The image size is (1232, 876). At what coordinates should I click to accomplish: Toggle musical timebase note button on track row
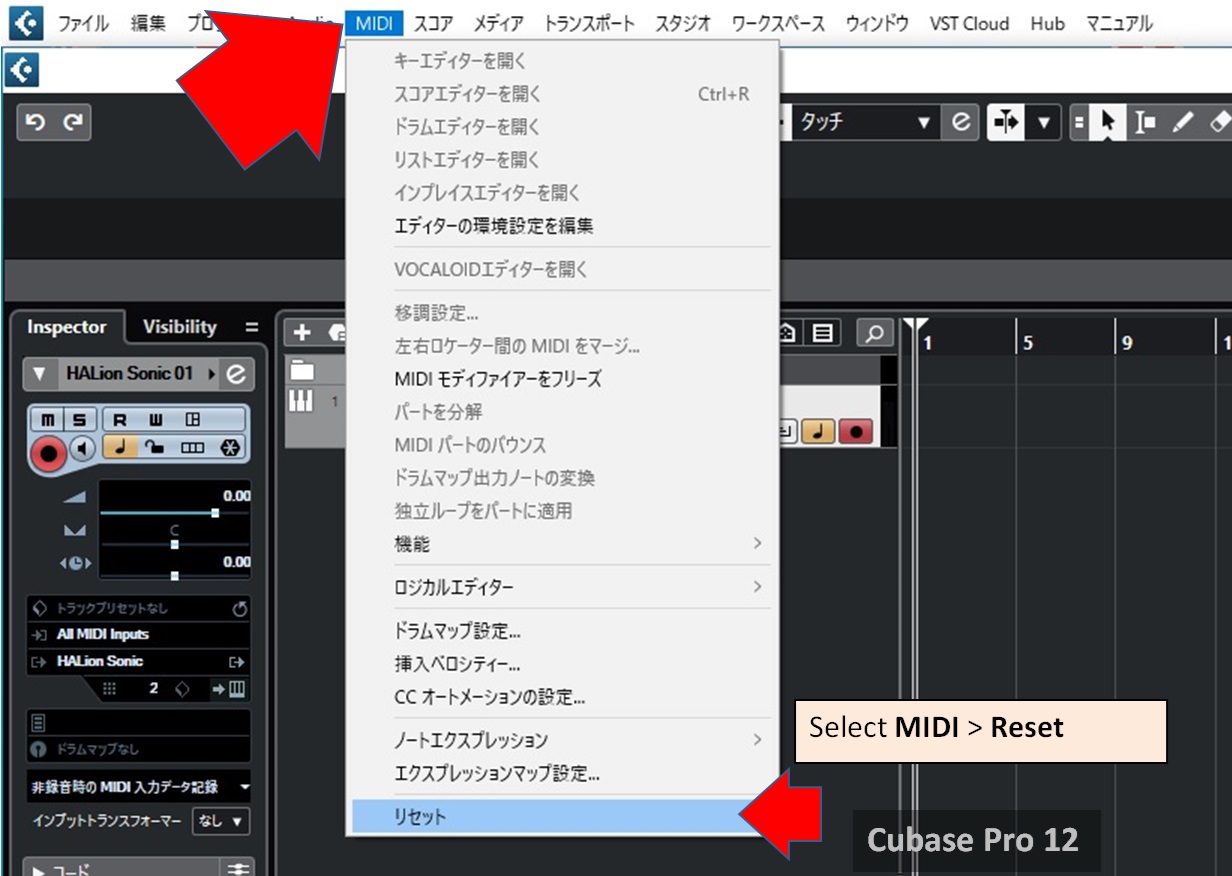click(820, 431)
